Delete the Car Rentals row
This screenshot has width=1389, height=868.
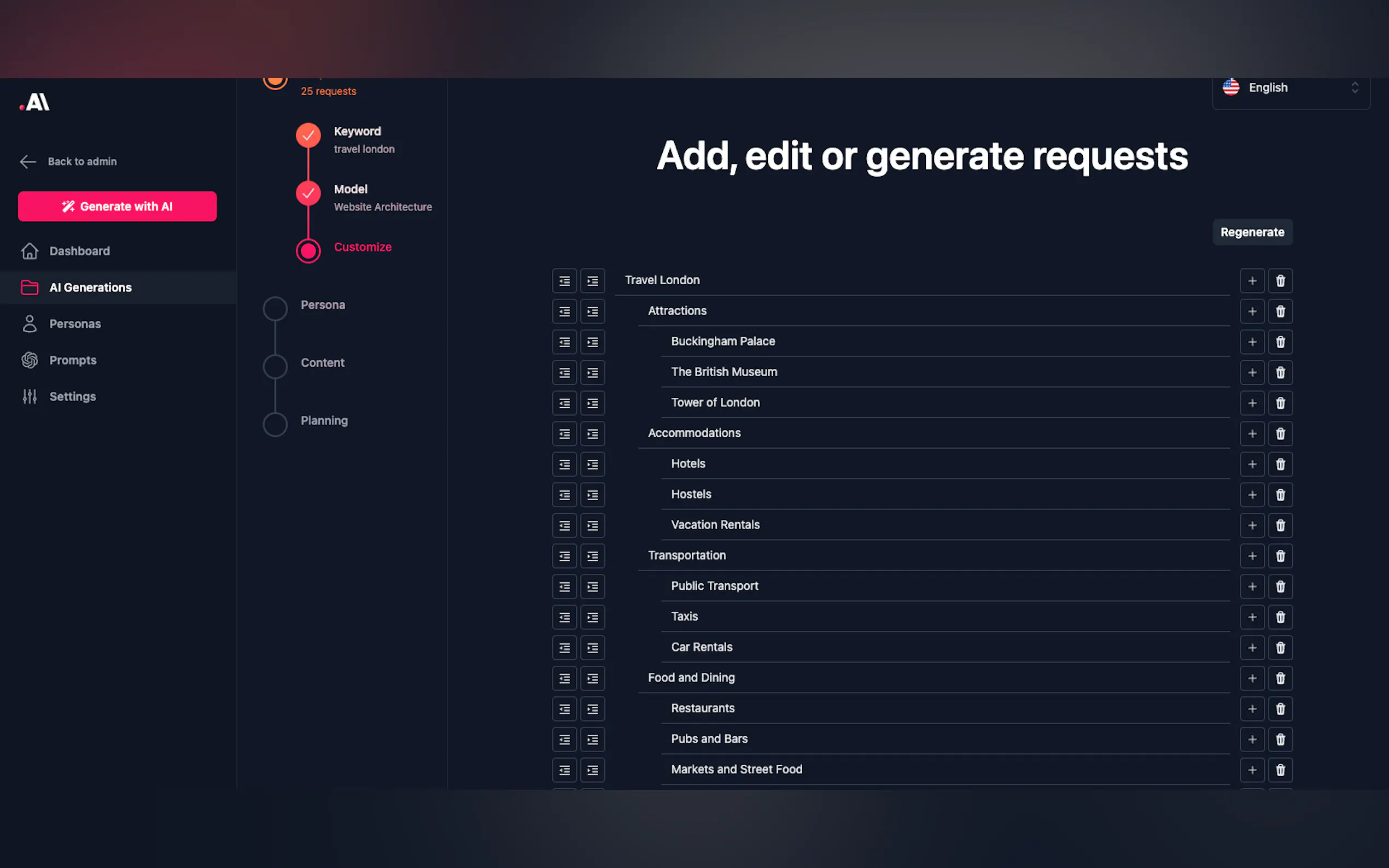tap(1280, 648)
